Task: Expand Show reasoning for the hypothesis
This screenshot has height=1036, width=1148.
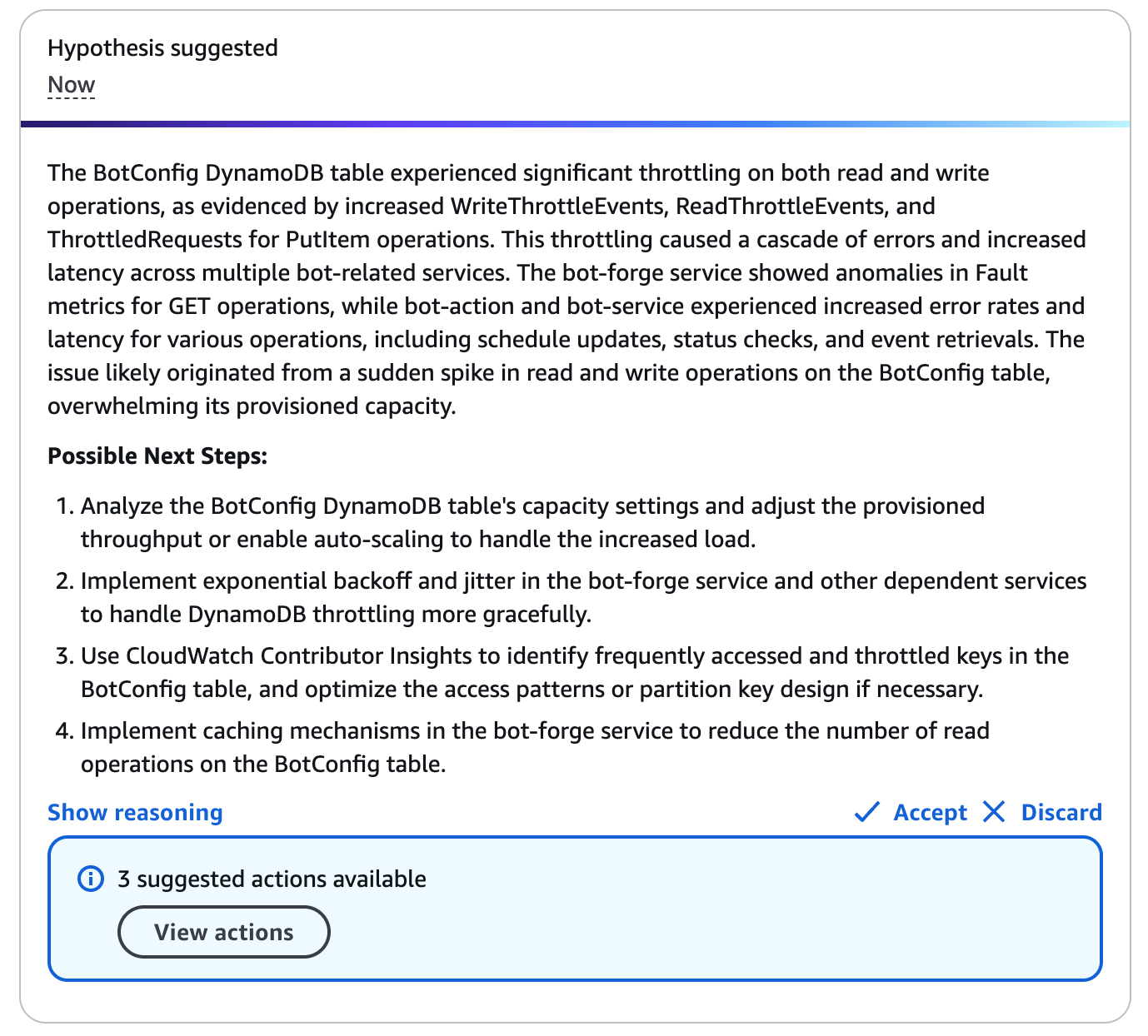Action: [x=134, y=812]
